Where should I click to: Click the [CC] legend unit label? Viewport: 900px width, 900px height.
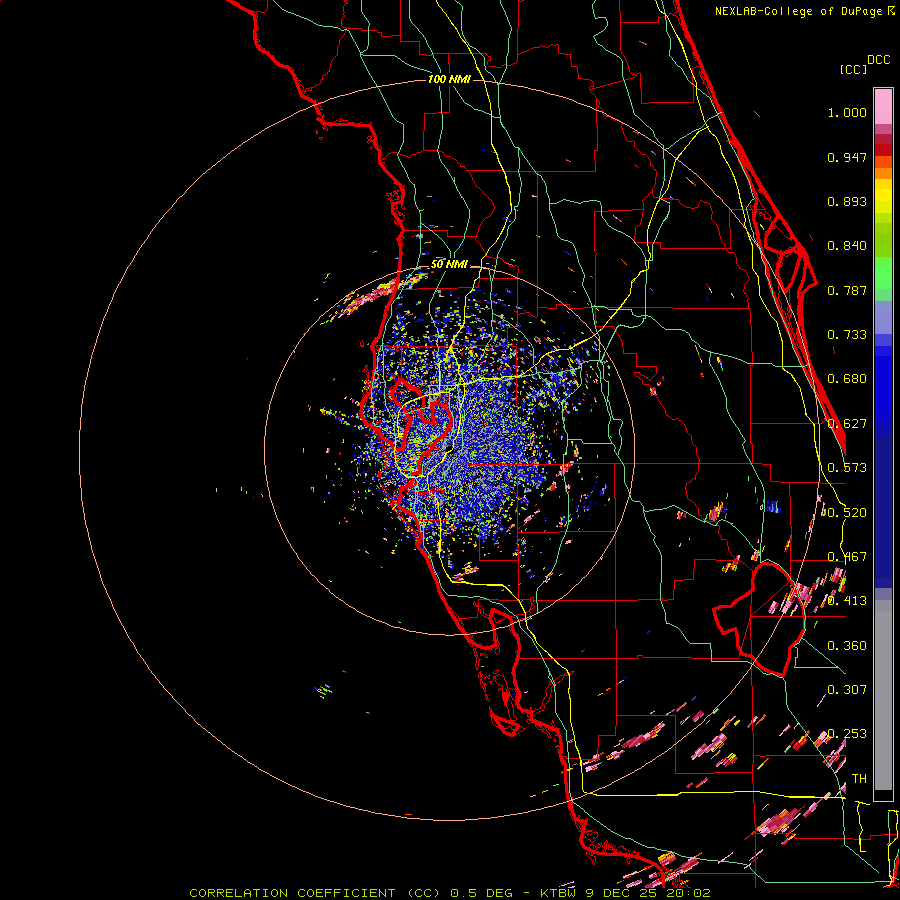pos(853,69)
